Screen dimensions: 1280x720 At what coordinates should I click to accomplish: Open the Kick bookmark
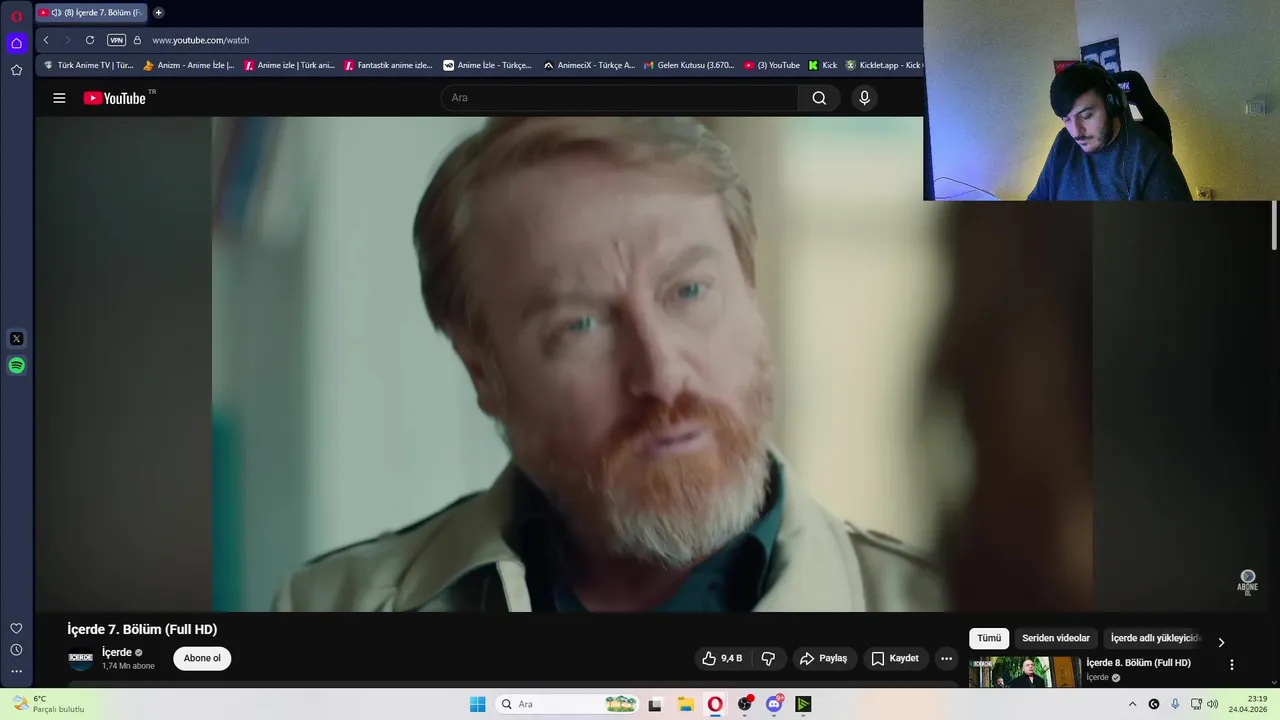coord(823,65)
